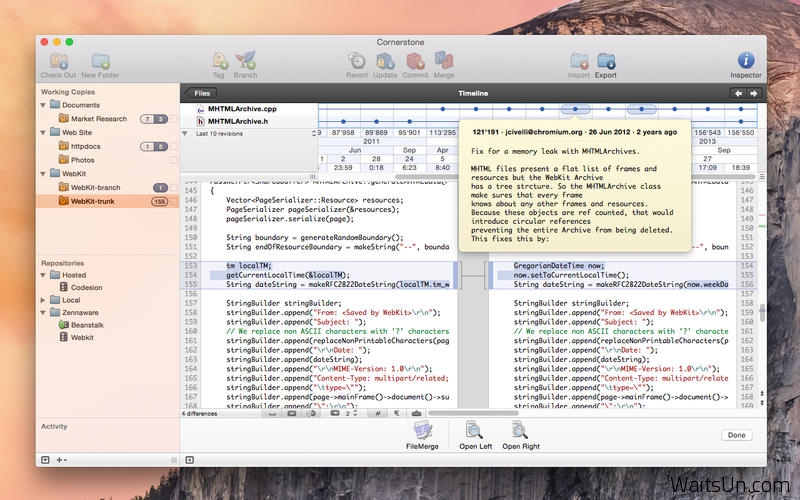Tick the checkbox beside Photos

pos(173,160)
